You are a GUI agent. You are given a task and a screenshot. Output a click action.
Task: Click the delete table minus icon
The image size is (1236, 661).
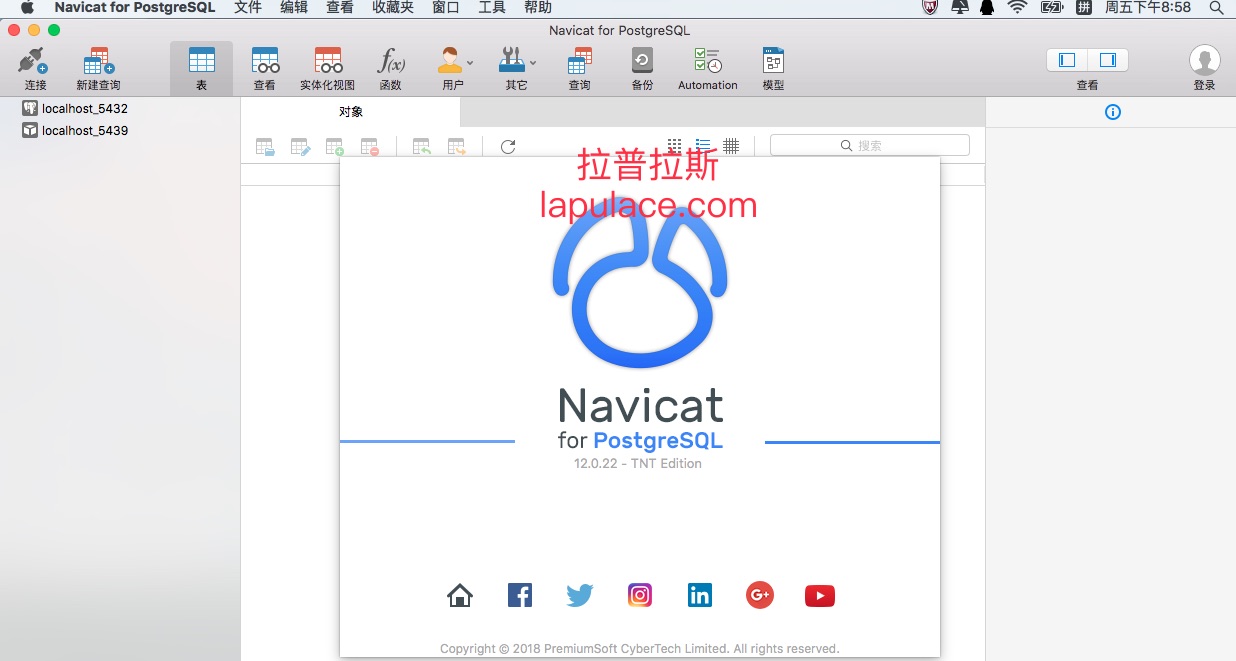(370, 147)
